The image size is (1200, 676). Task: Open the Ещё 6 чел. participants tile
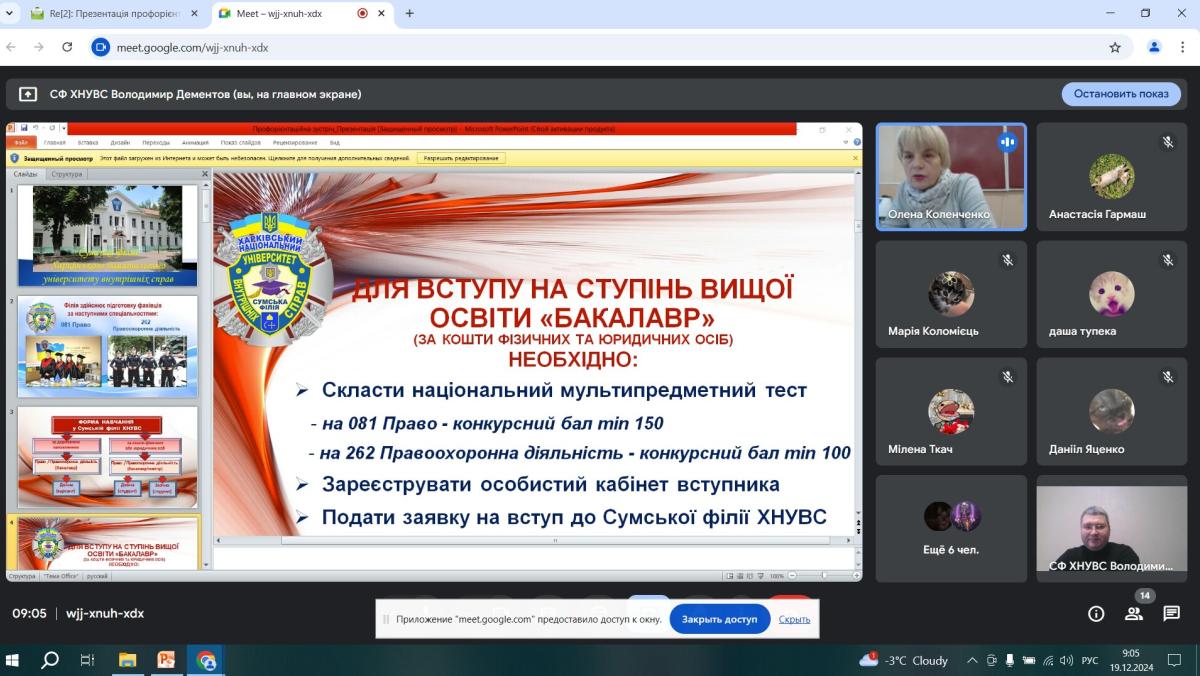[x=951, y=528]
